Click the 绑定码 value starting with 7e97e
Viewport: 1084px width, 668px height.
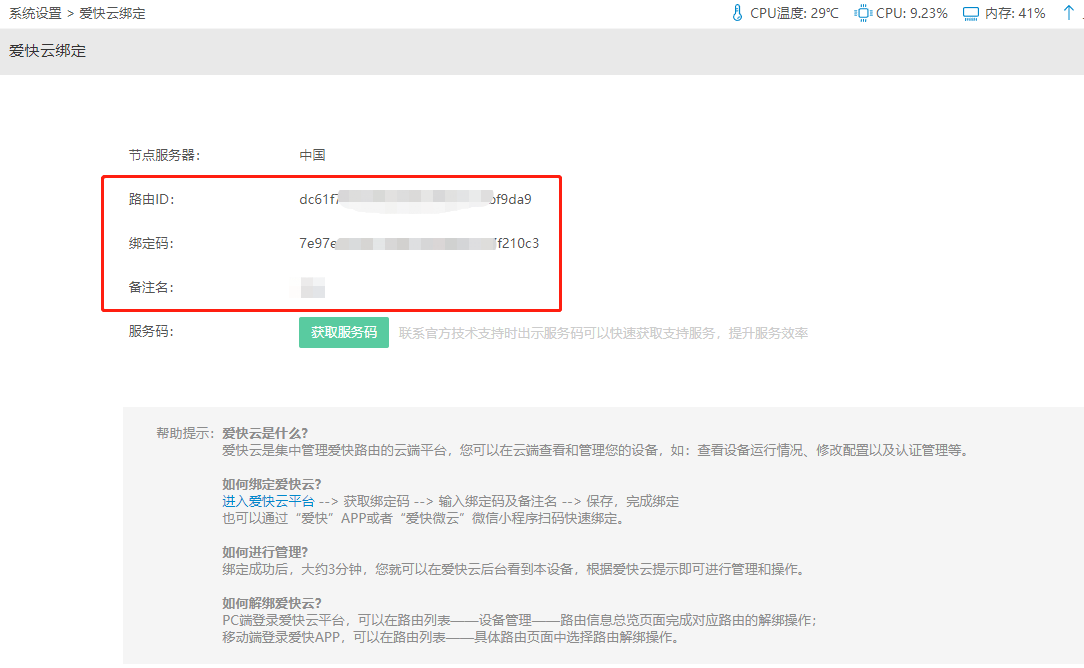pyautogui.click(x=419, y=243)
